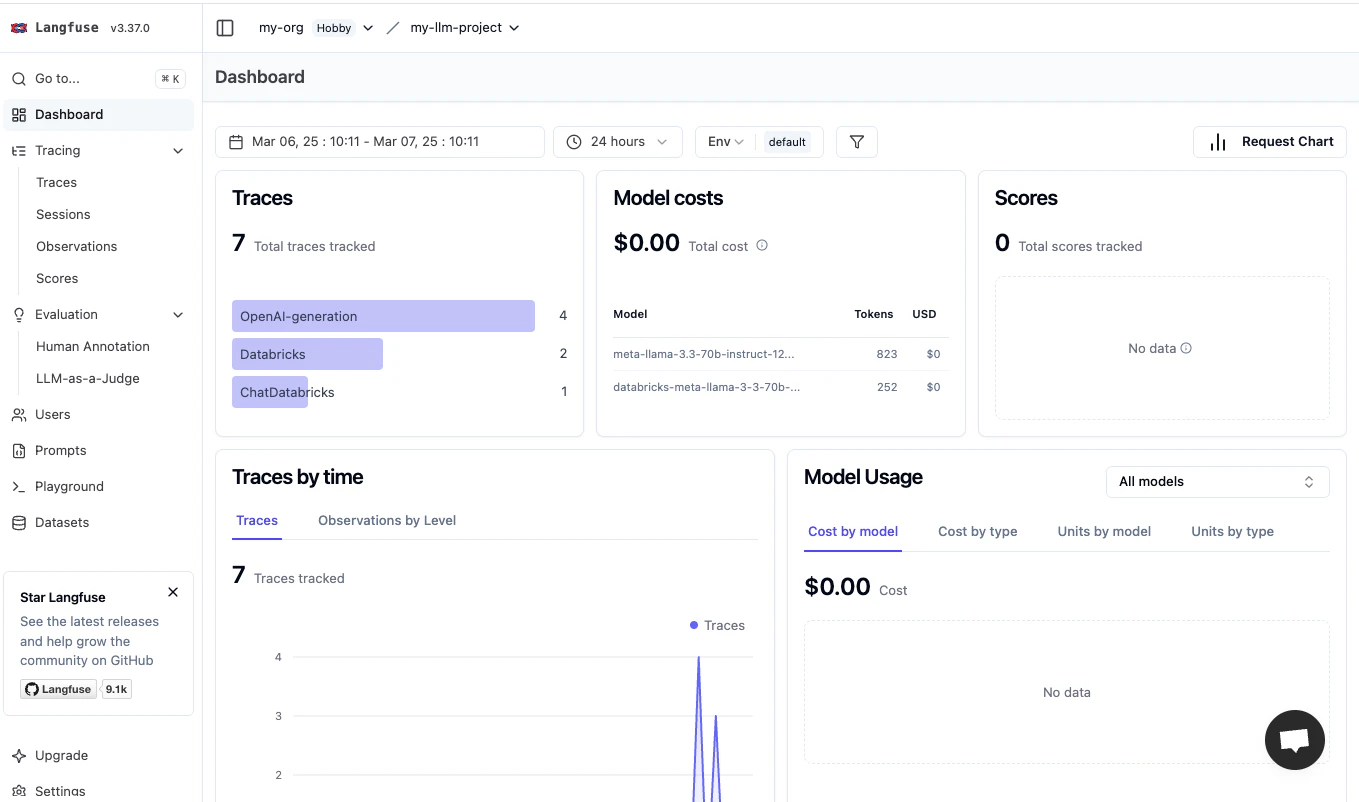Screen dimensions: 1359x802
Task: Open the filter funnel icon button
Action: pos(857,142)
